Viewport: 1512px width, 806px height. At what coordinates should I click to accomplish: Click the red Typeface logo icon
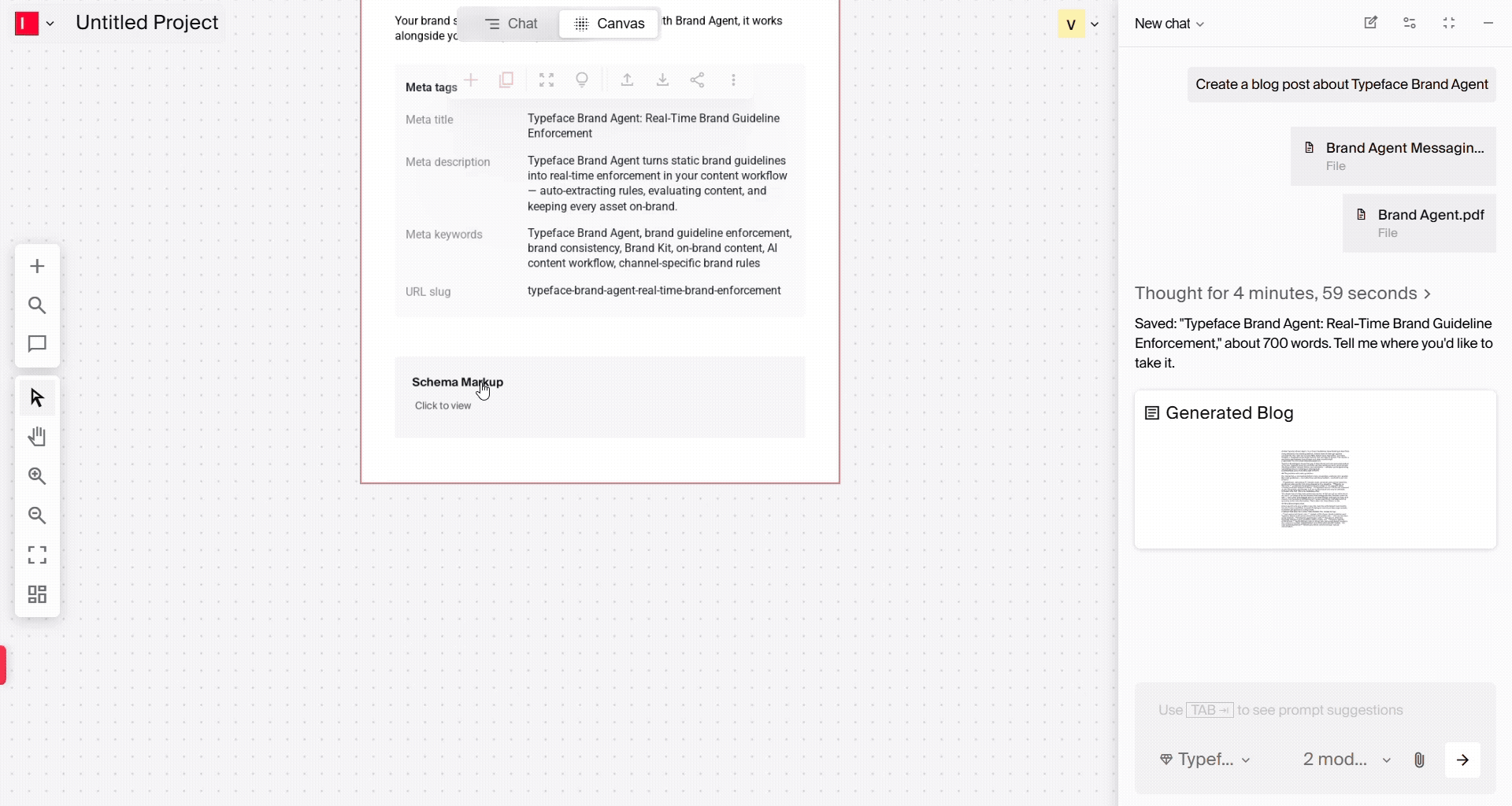click(x=27, y=24)
